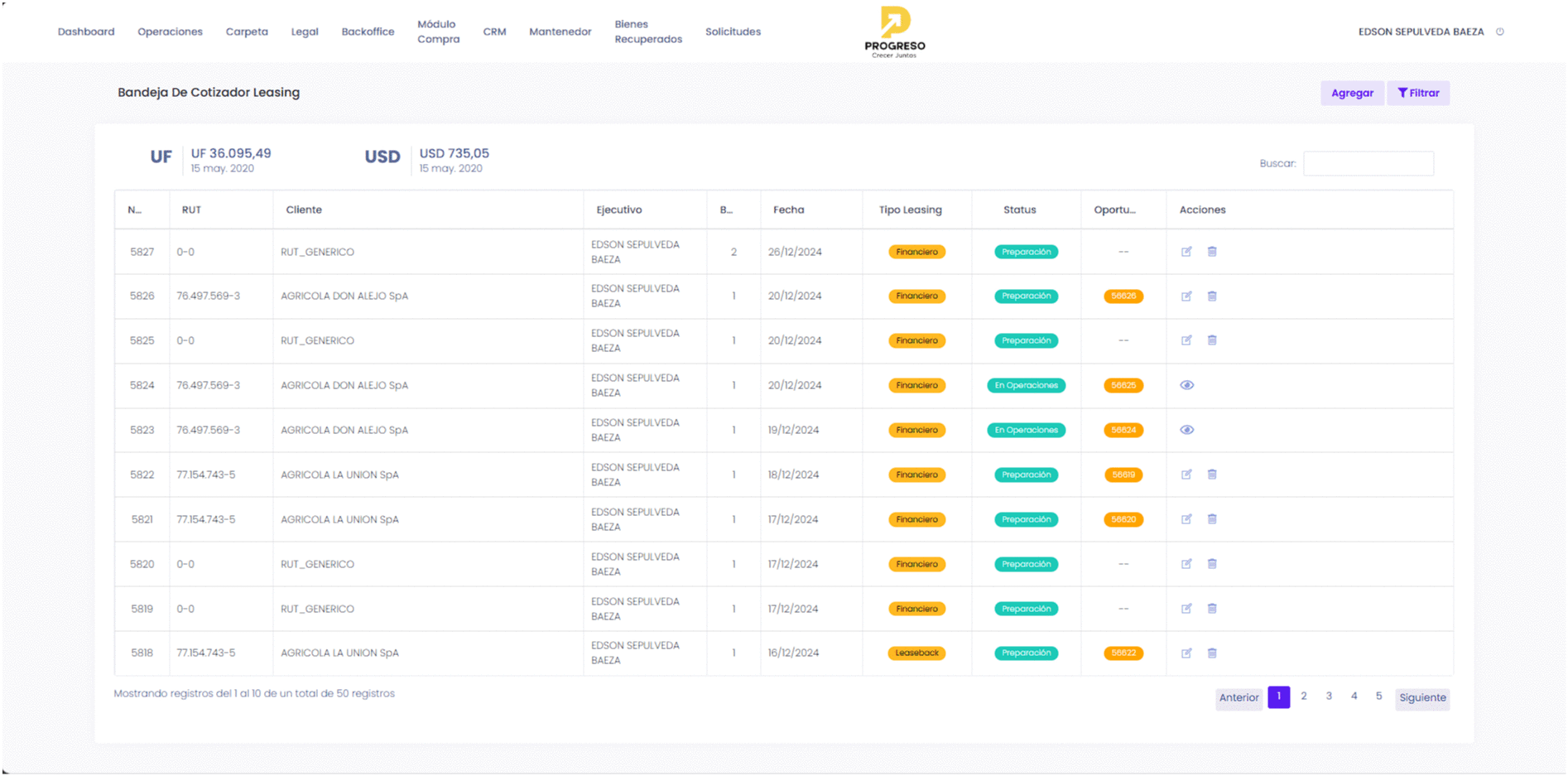Delete quotation row 5819
The image size is (1568, 776).
(x=1212, y=609)
